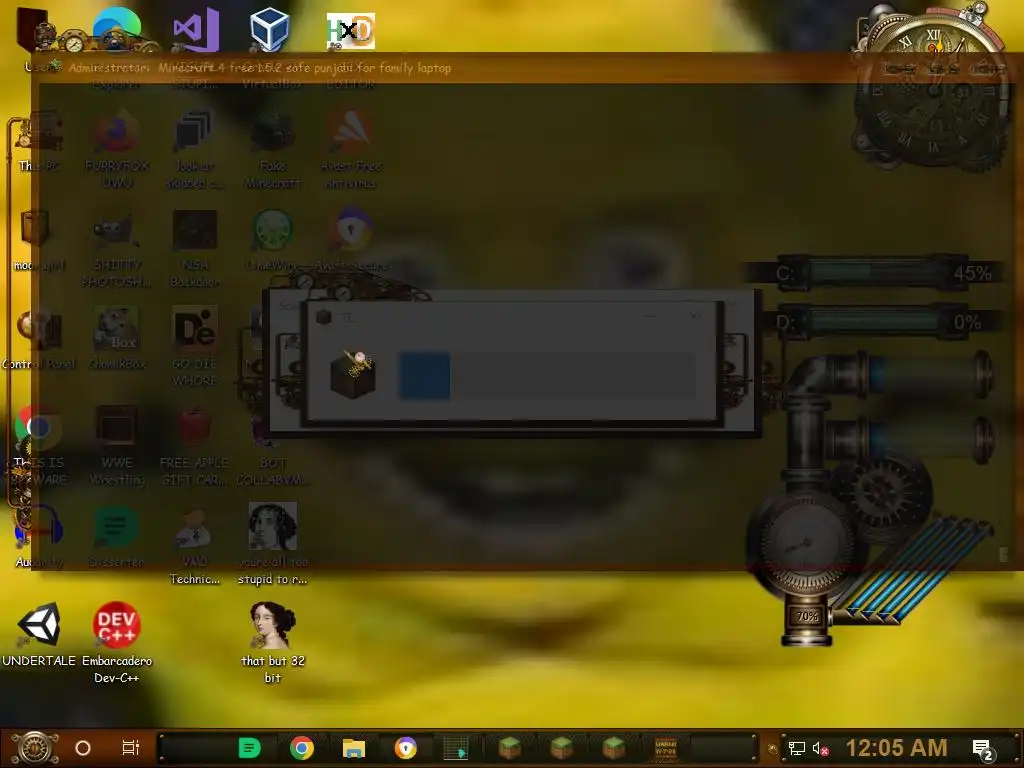The width and height of the screenshot is (1024, 768).
Task: Select the Fake Minecraft desktop icon
Action: (x=273, y=131)
